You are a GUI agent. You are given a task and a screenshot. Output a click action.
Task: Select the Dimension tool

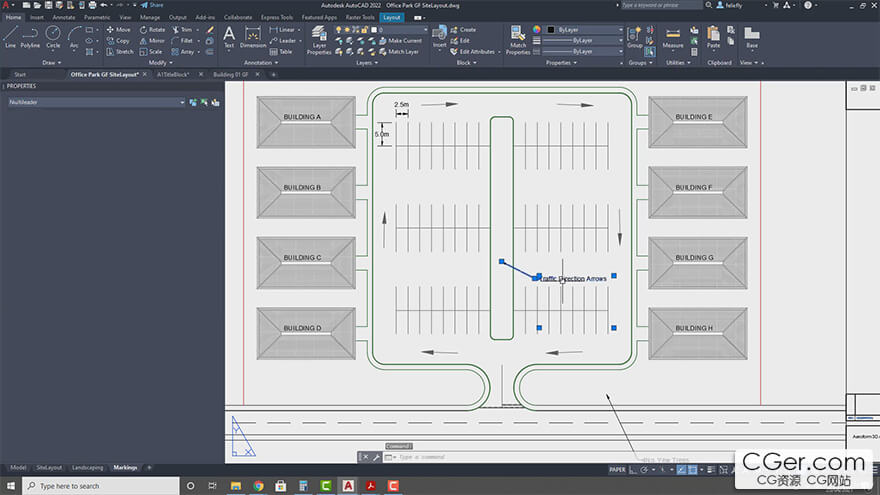tap(253, 37)
